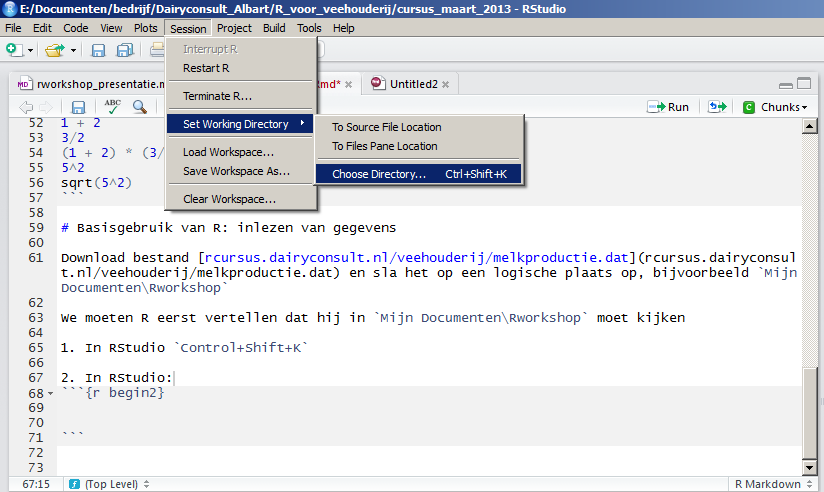
Task: Expand the recent files dropdown arrow
Action: point(74,50)
